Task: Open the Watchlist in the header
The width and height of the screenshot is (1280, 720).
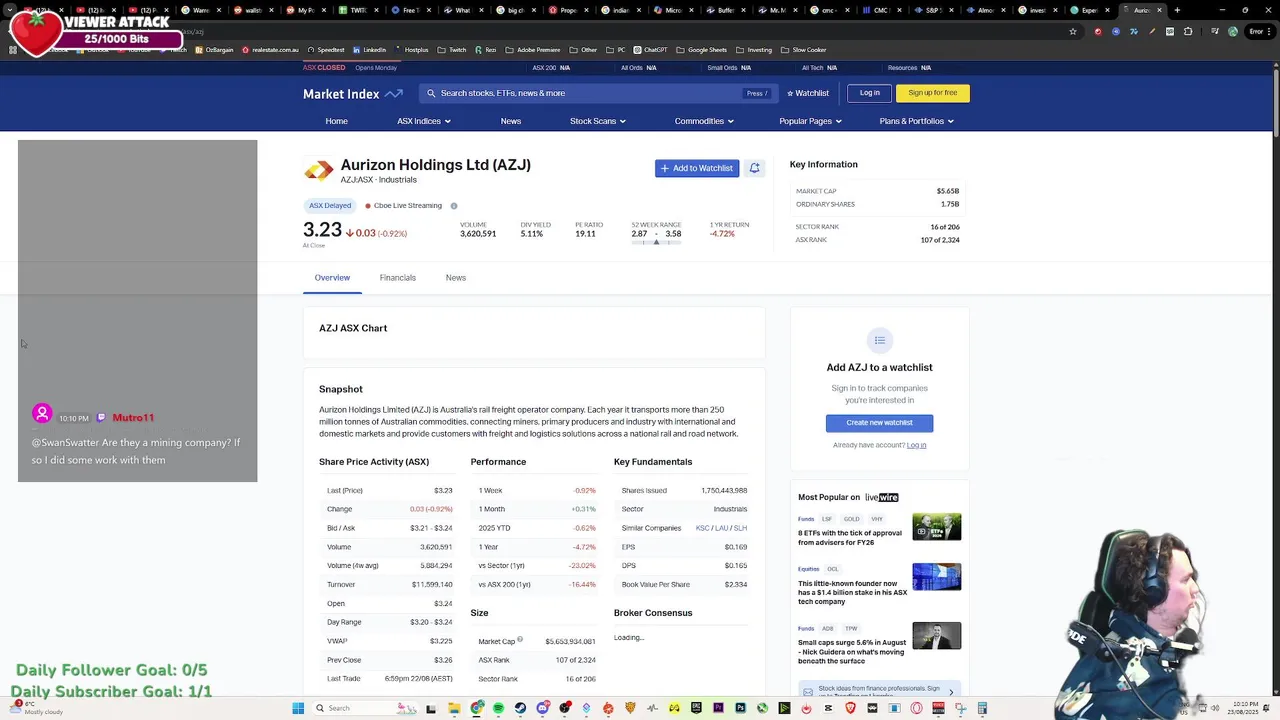Action: pyautogui.click(x=808, y=93)
